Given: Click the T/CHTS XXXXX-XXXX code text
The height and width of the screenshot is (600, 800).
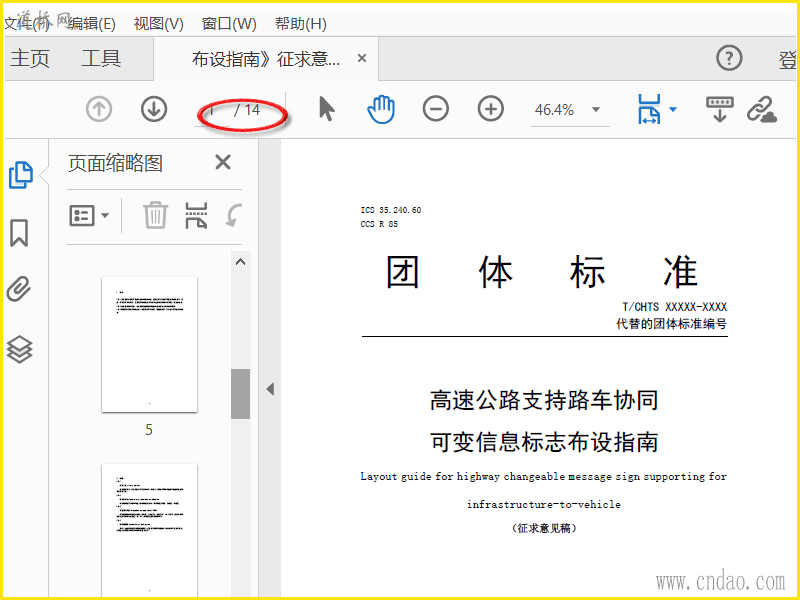Looking at the screenshot, I should tap(674, 307).
